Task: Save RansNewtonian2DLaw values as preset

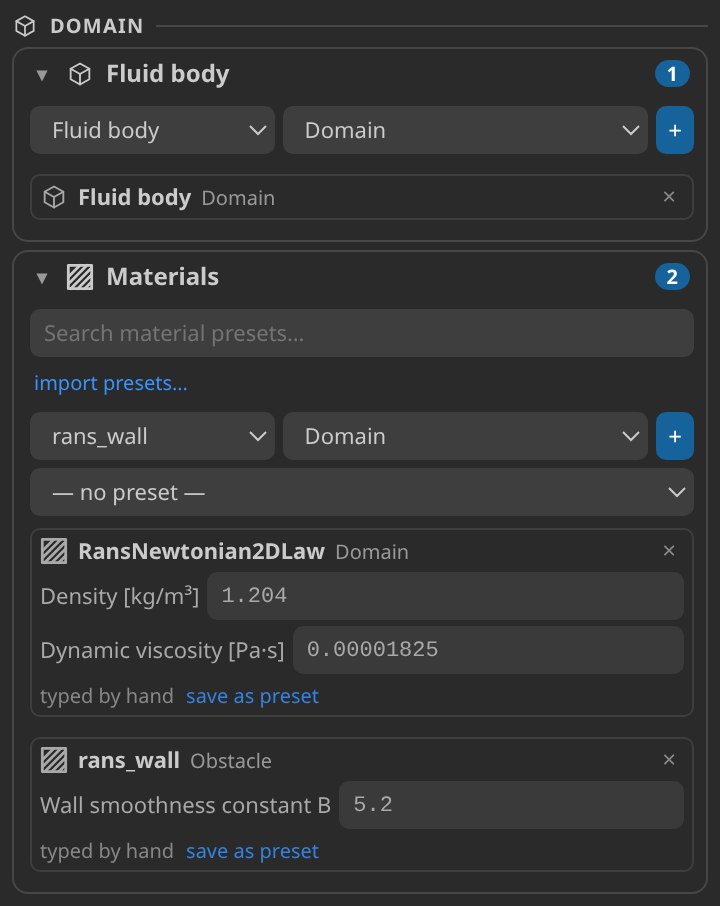Action: [x=253, y=696]
